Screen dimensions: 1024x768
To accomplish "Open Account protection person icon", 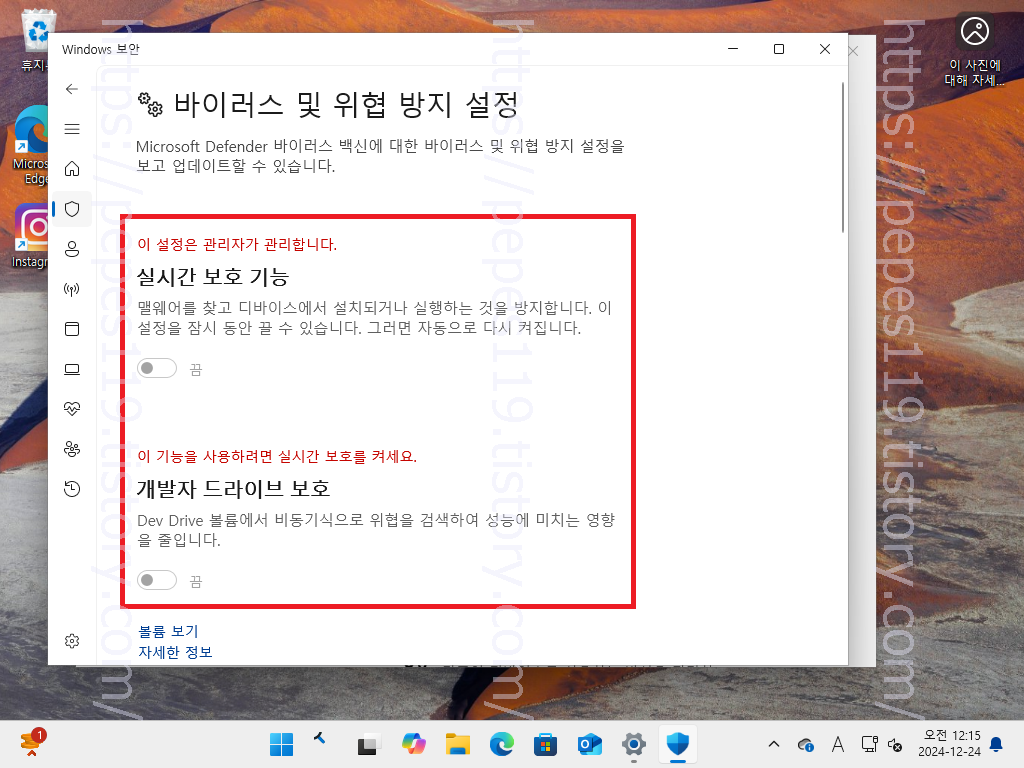I will tap(72, 249).
